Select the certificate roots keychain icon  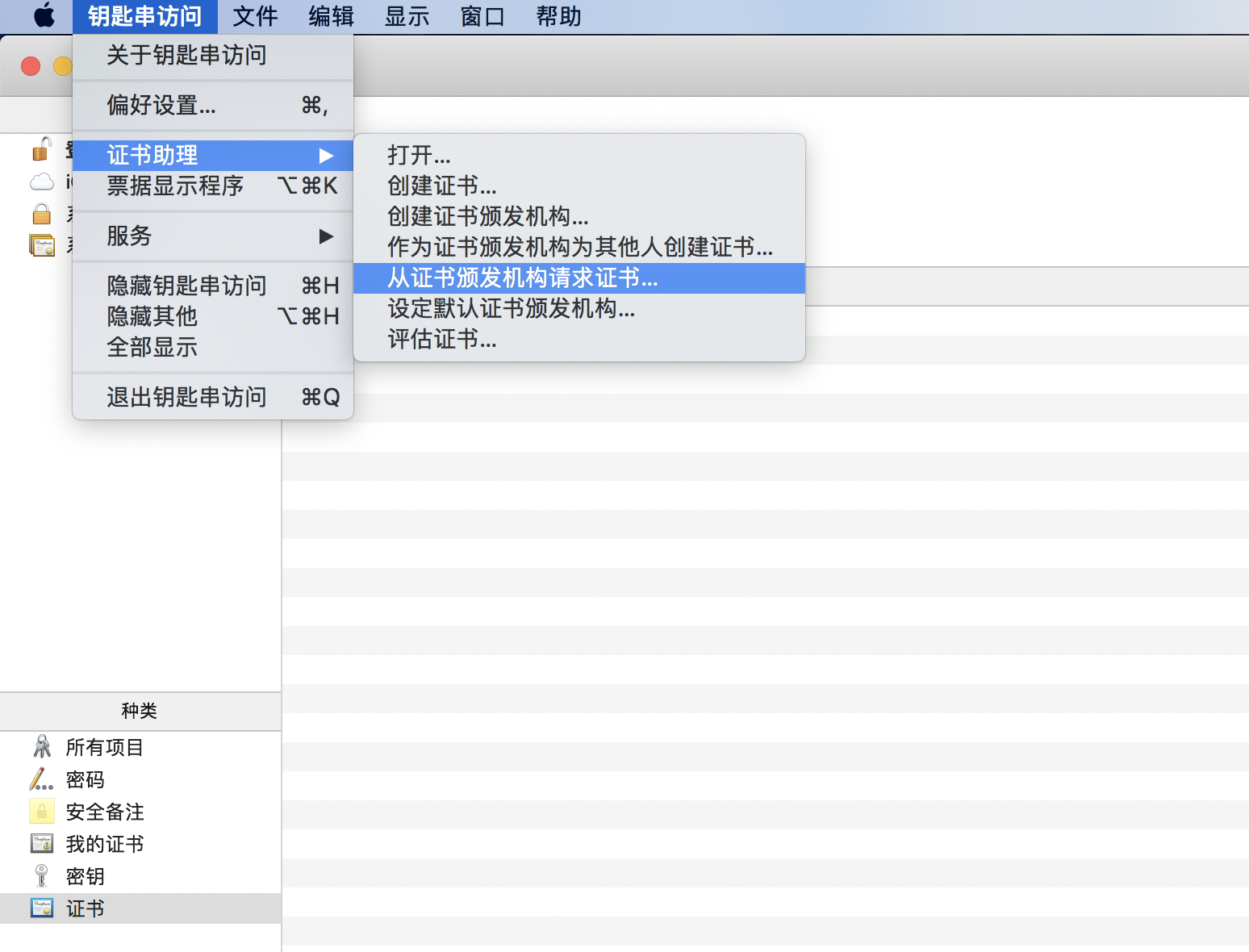pos(42,245)
